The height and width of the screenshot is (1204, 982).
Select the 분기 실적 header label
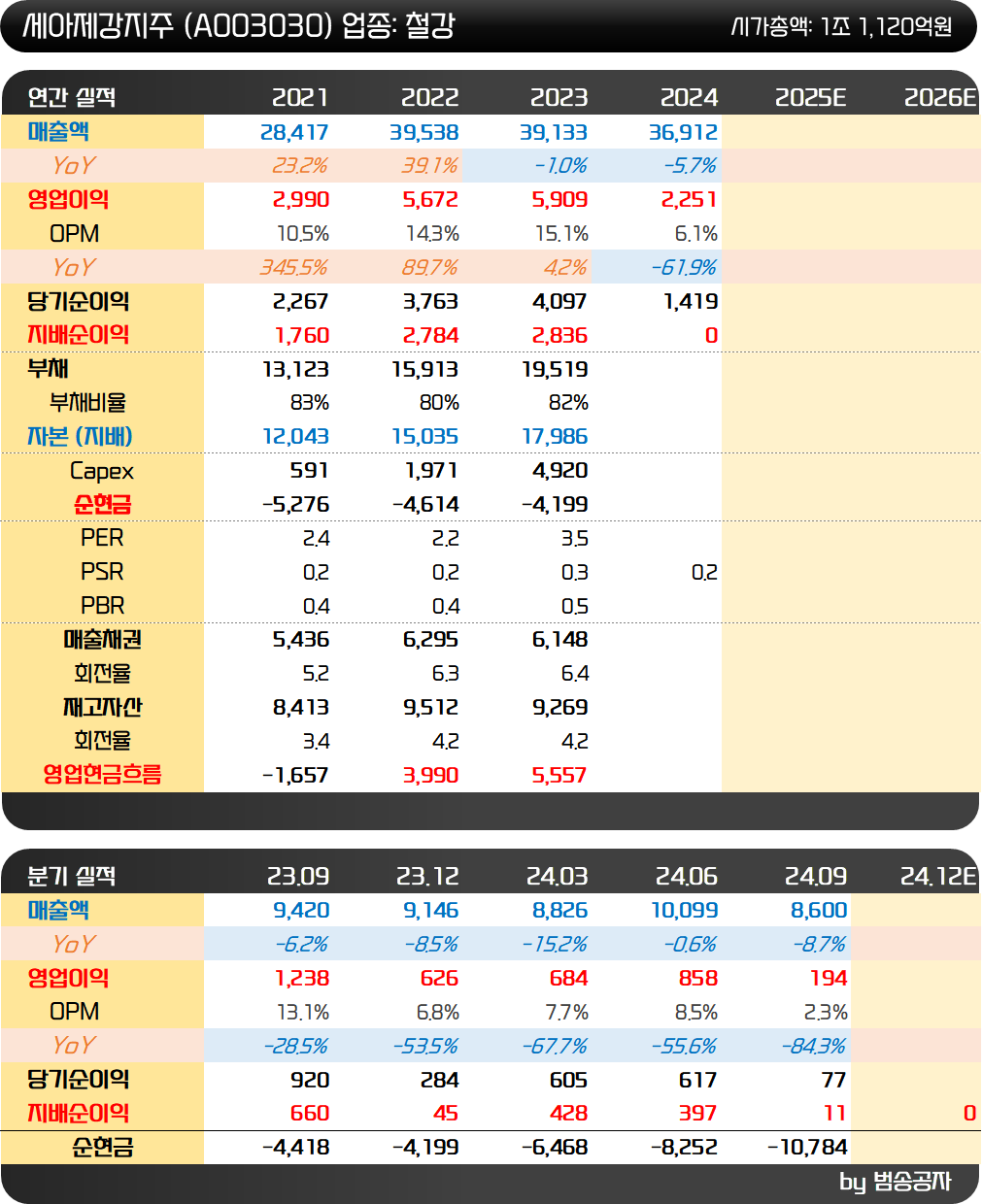72,876
